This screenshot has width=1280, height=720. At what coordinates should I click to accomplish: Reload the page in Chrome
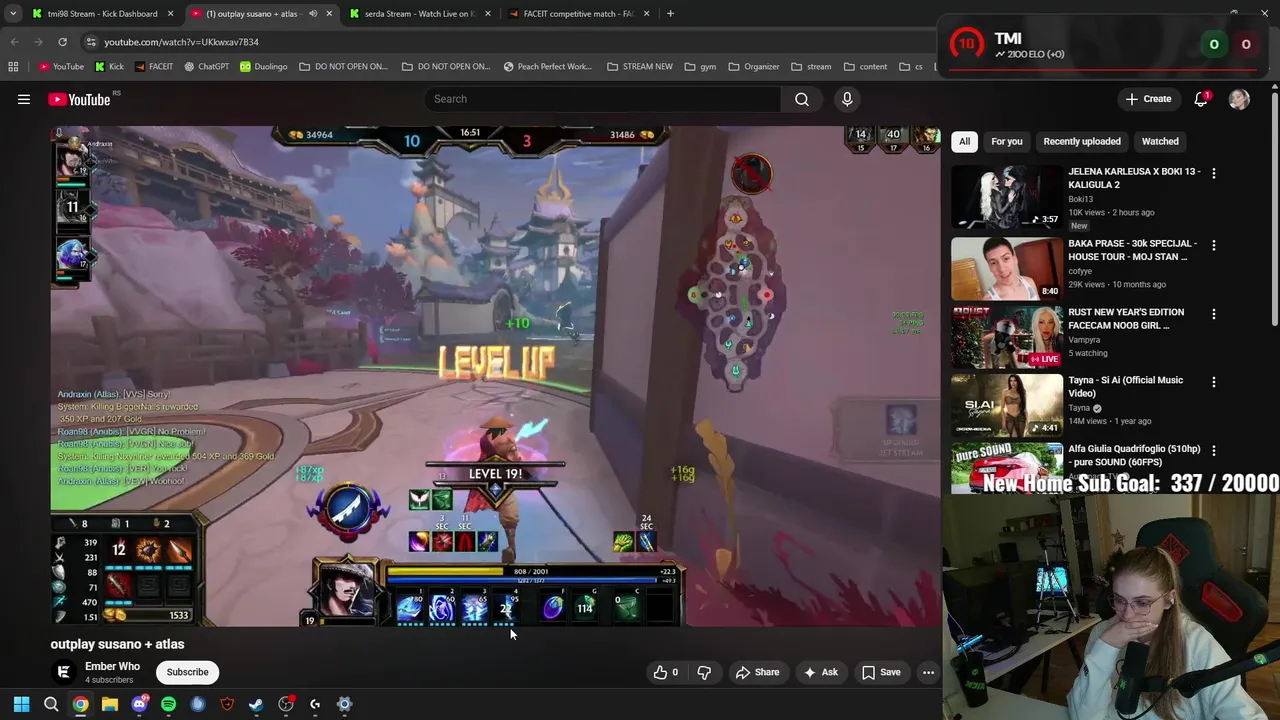point(62,42)
